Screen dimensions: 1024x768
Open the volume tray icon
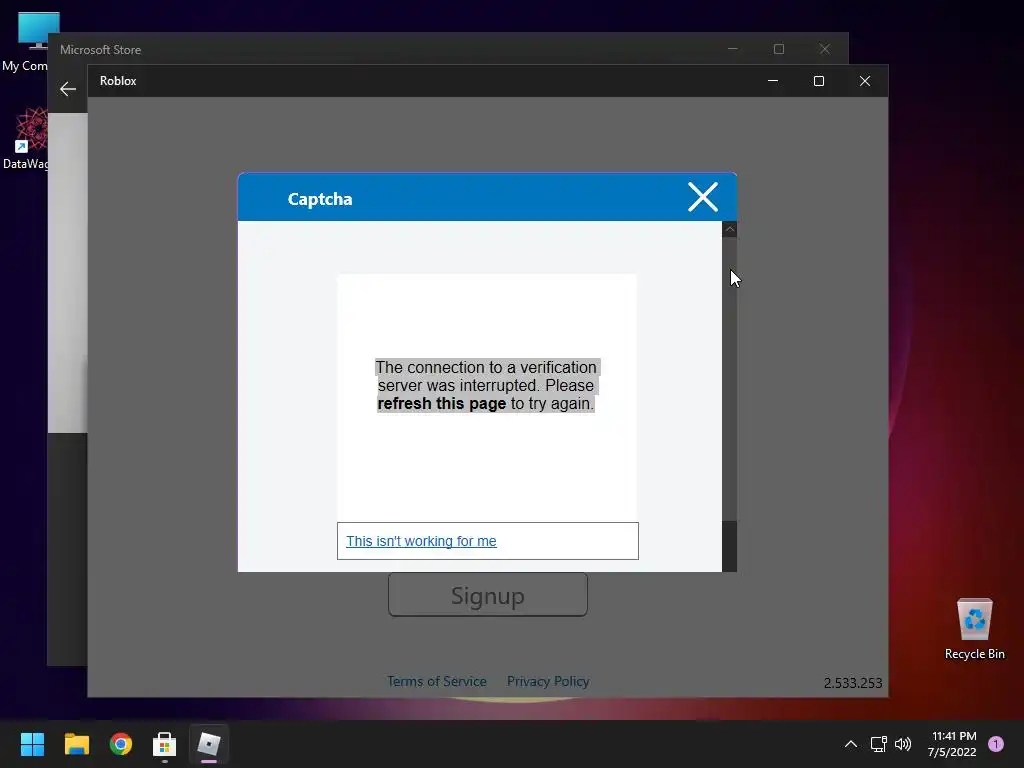(x=903, y=744)
